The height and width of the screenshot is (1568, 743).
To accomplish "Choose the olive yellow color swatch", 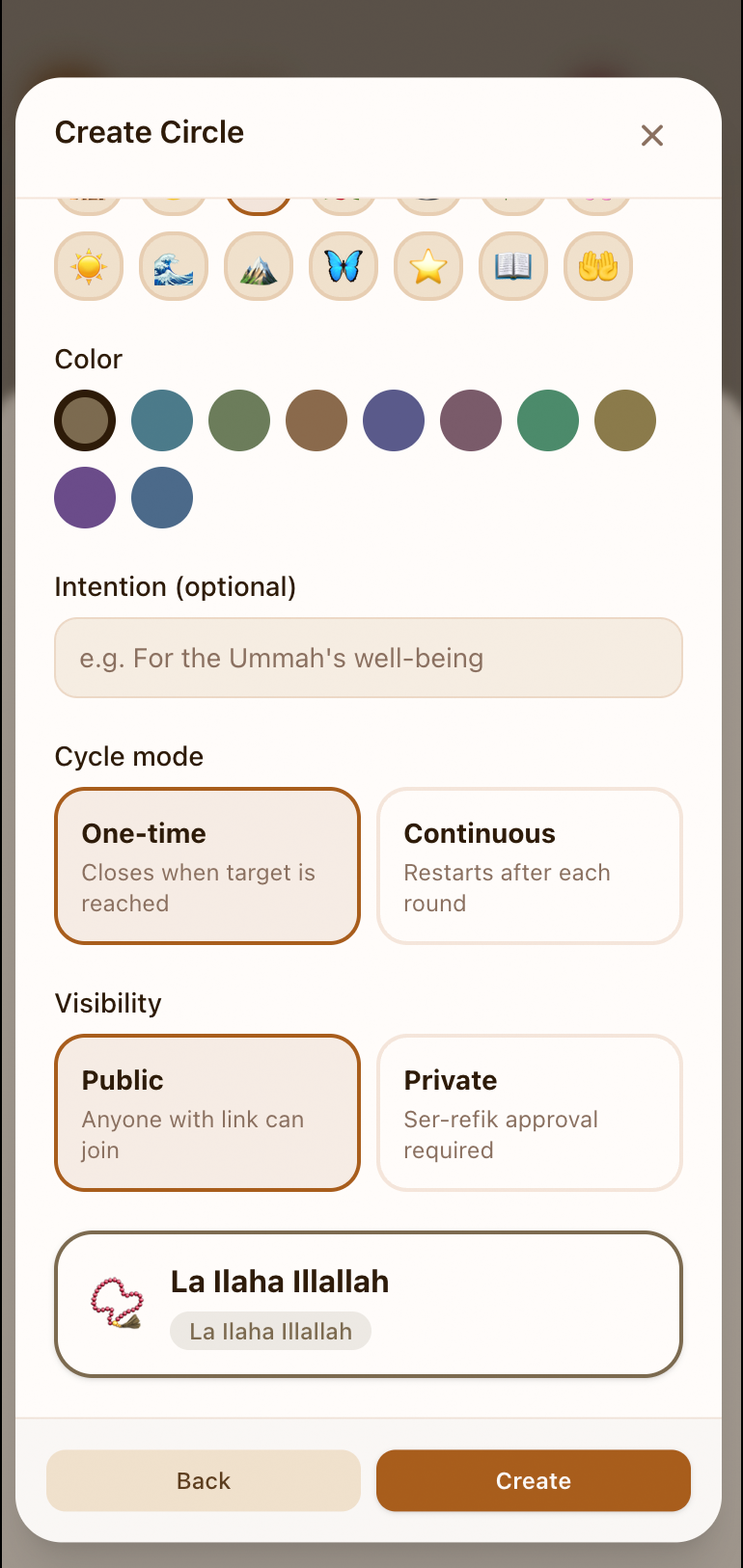I will pos(625,420).
